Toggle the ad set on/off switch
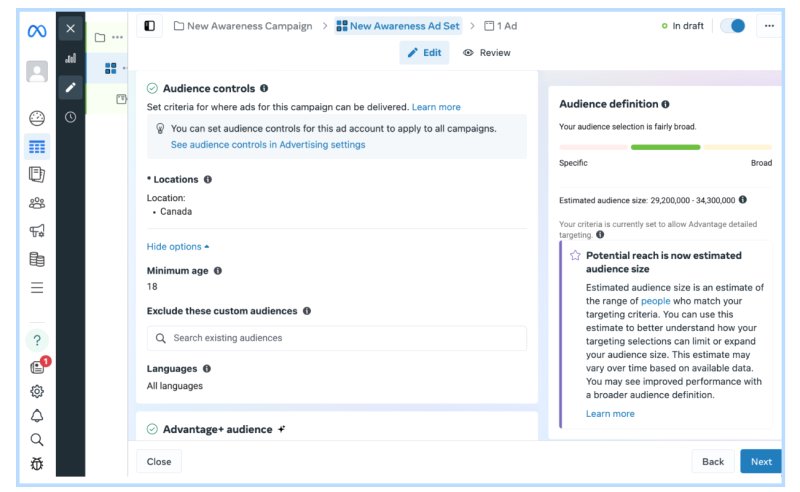 733,26
